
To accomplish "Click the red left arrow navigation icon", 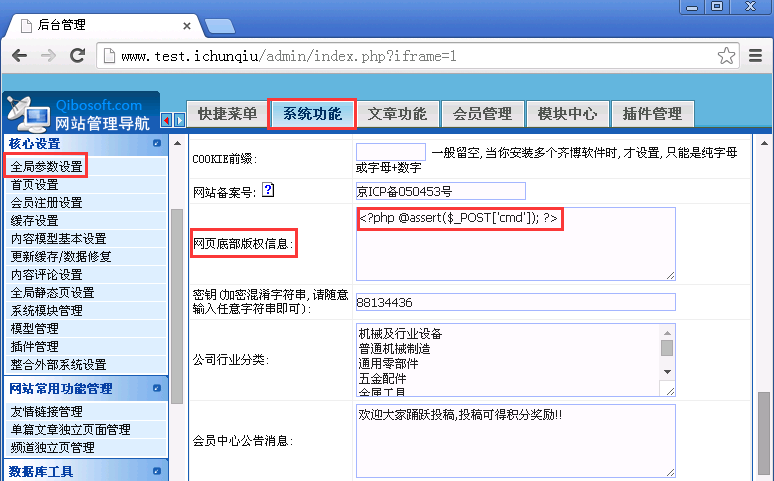I will (x=167, y=120).
